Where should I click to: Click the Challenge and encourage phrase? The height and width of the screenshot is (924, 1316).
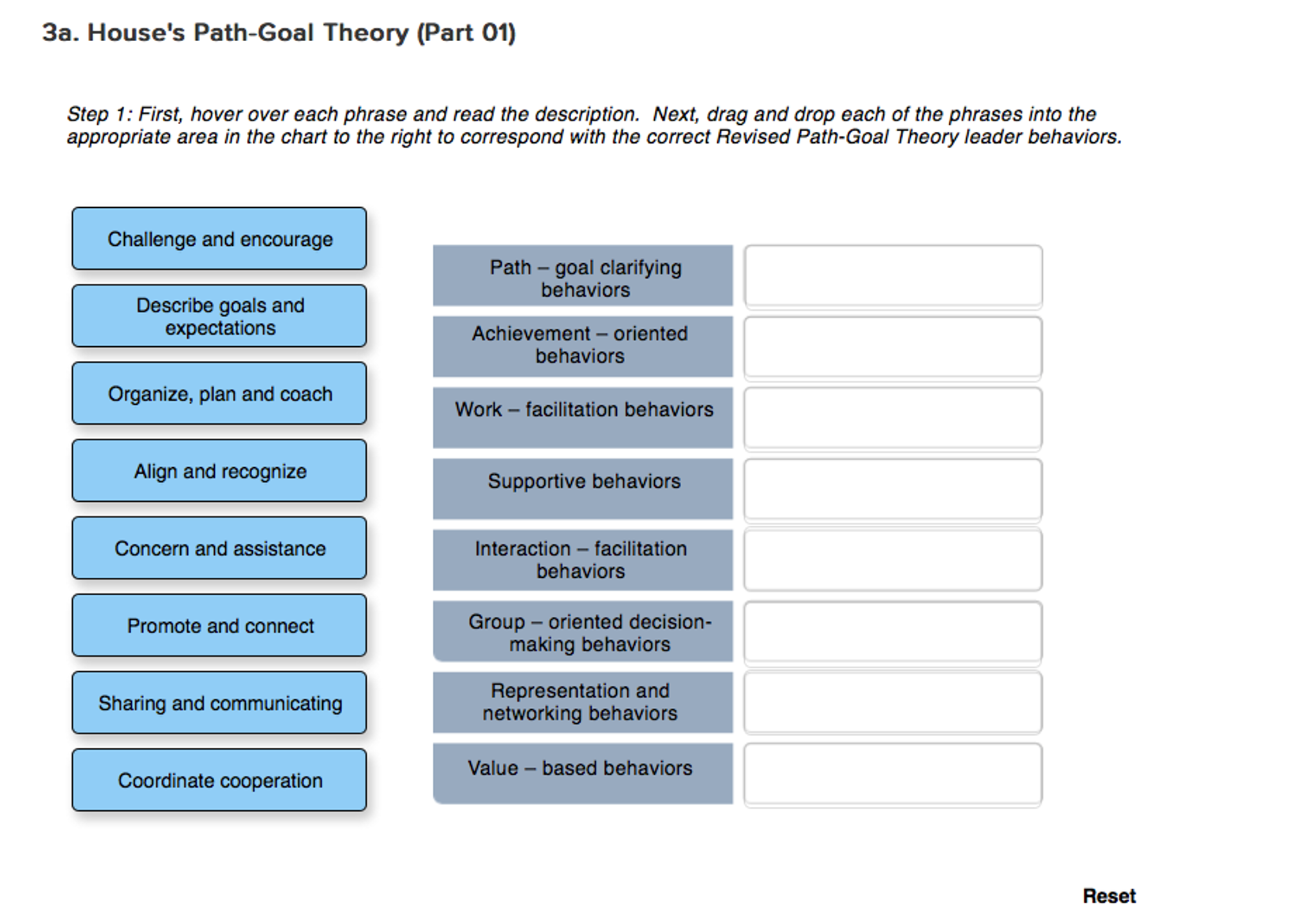tap(219, 239)
